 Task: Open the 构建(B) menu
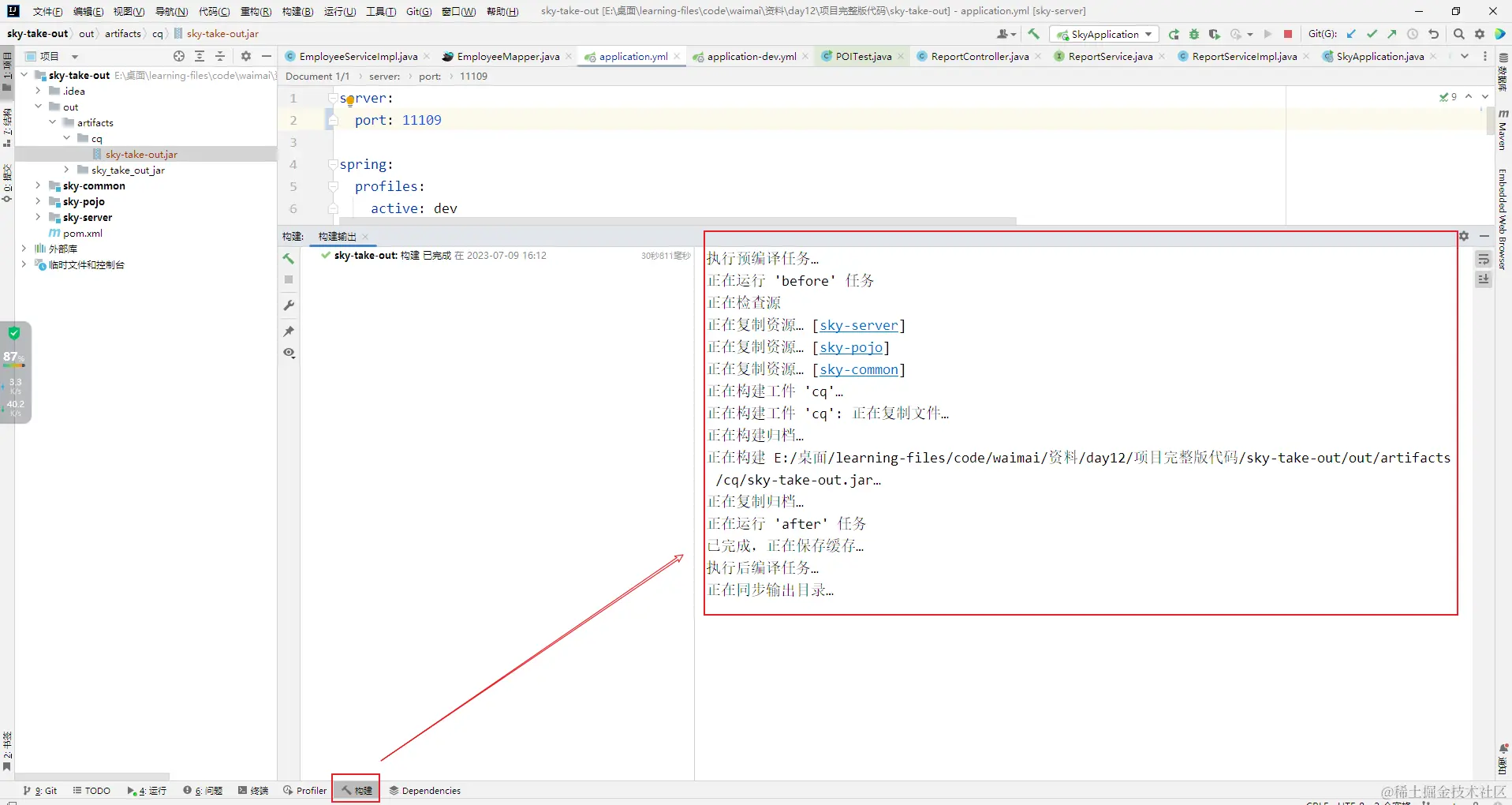click(297, 11)
